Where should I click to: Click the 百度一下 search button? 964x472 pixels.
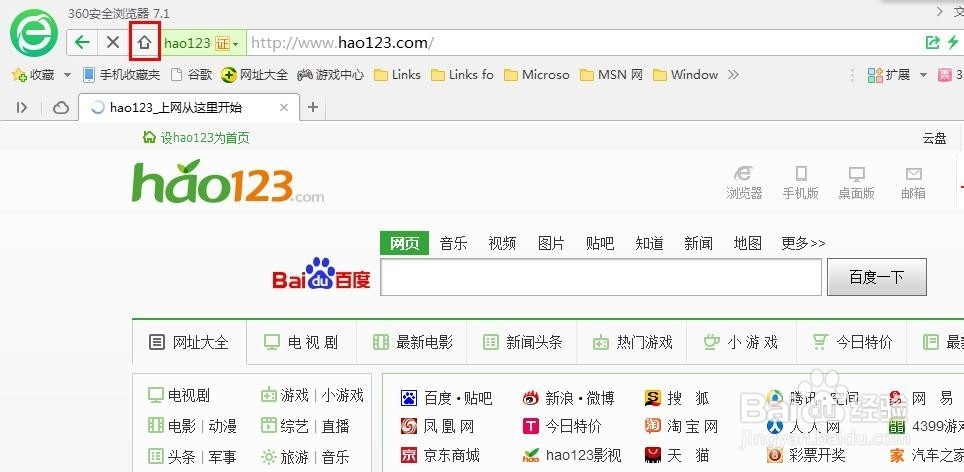tap(877, 277)
